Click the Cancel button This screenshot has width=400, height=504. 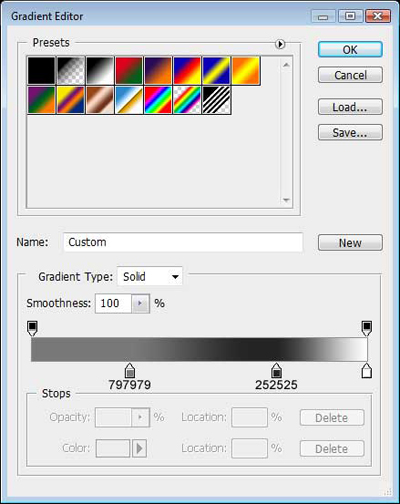350,75
